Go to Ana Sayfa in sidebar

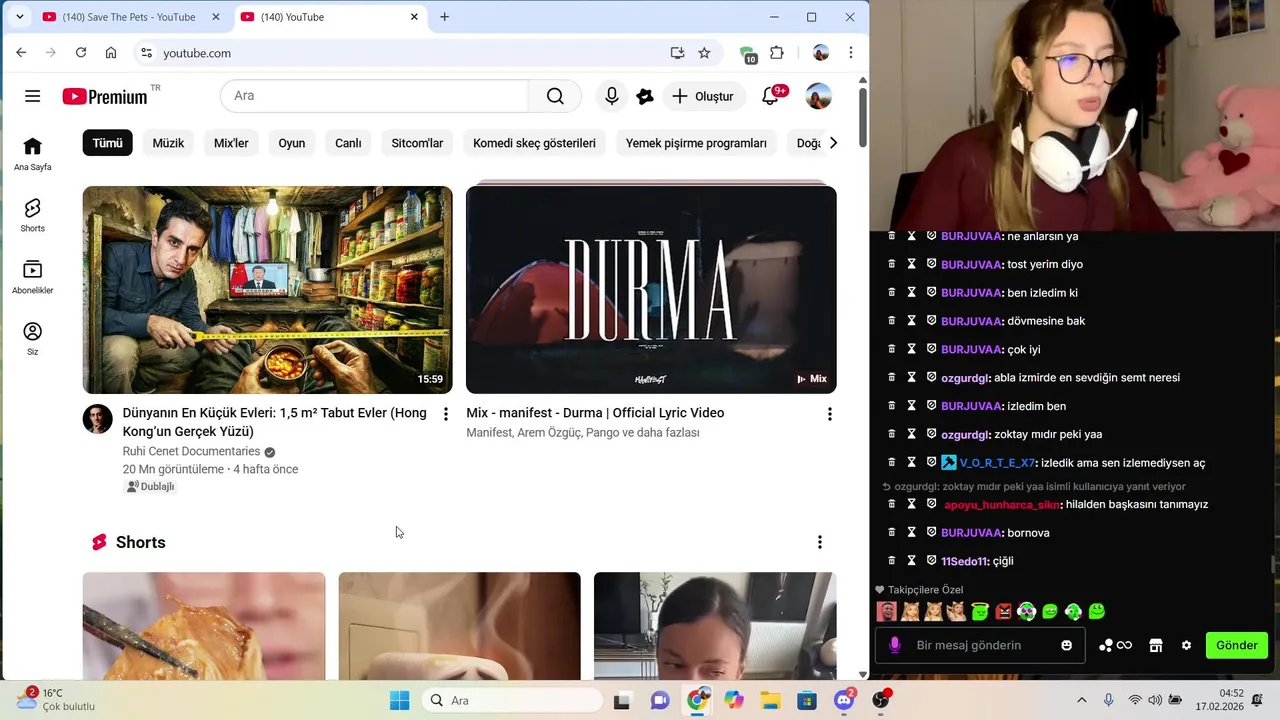coord(32,154)
